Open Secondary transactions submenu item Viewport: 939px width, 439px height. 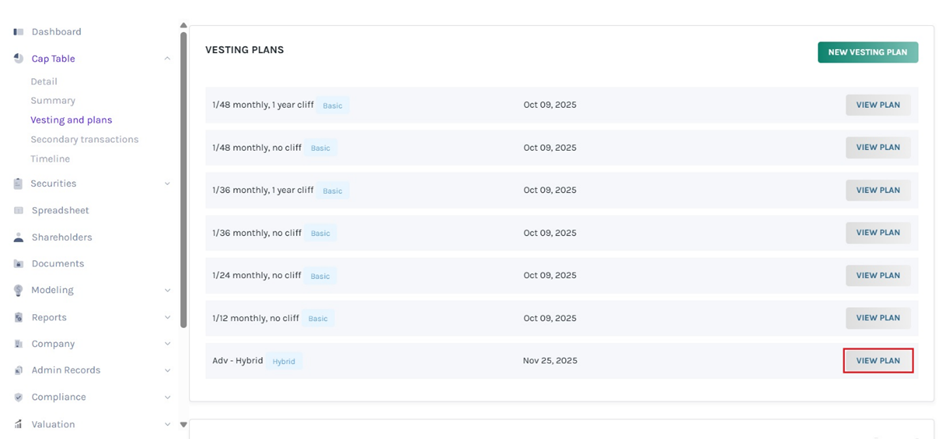[x=84, y=140]
